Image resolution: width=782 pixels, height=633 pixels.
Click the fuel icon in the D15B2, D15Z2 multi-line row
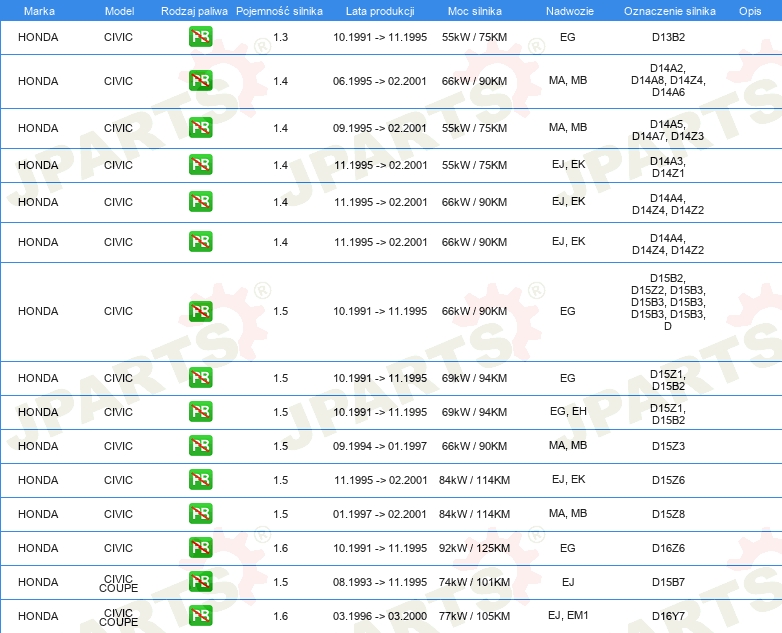pos(200,311)
